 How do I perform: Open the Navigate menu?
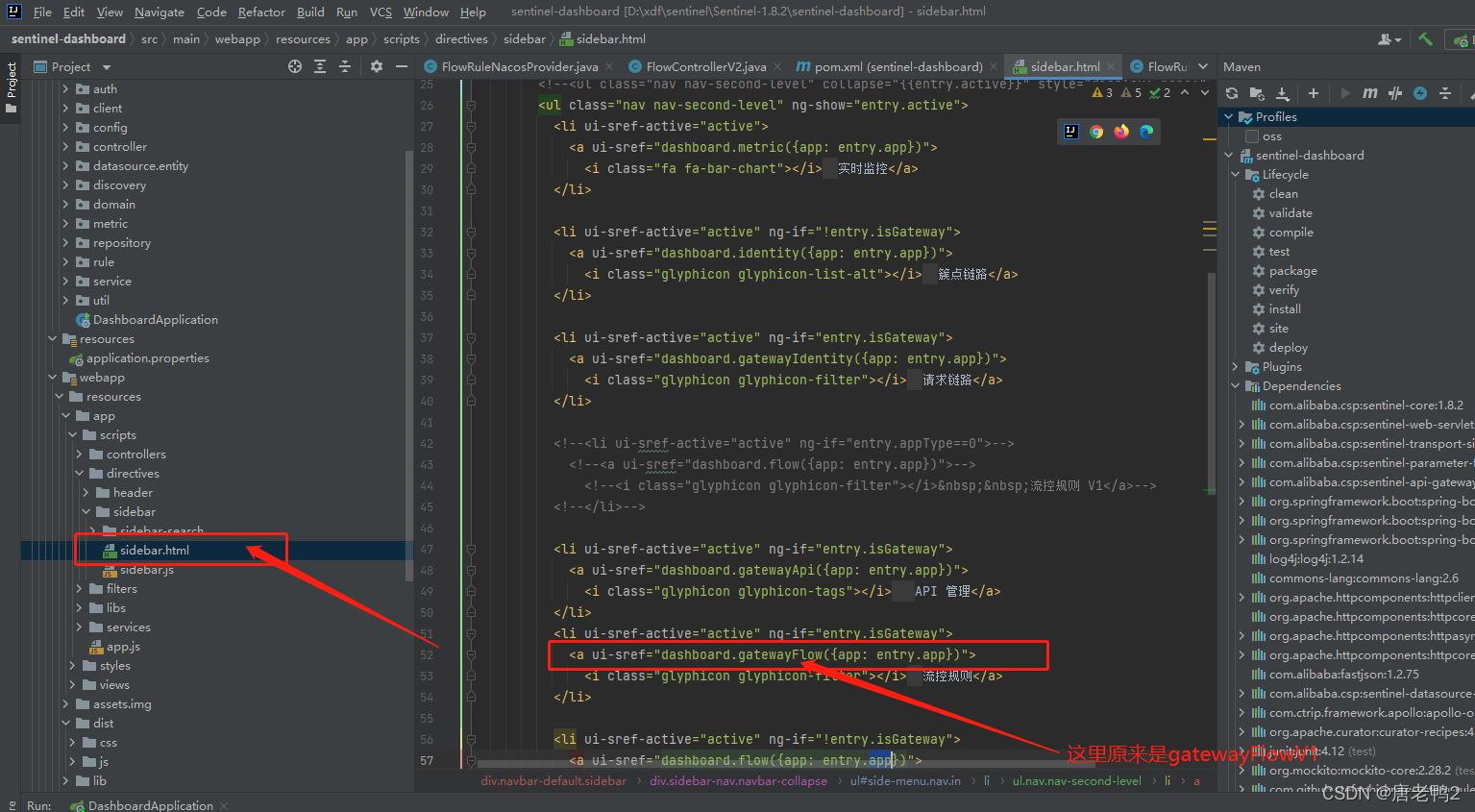pos(160,12)
